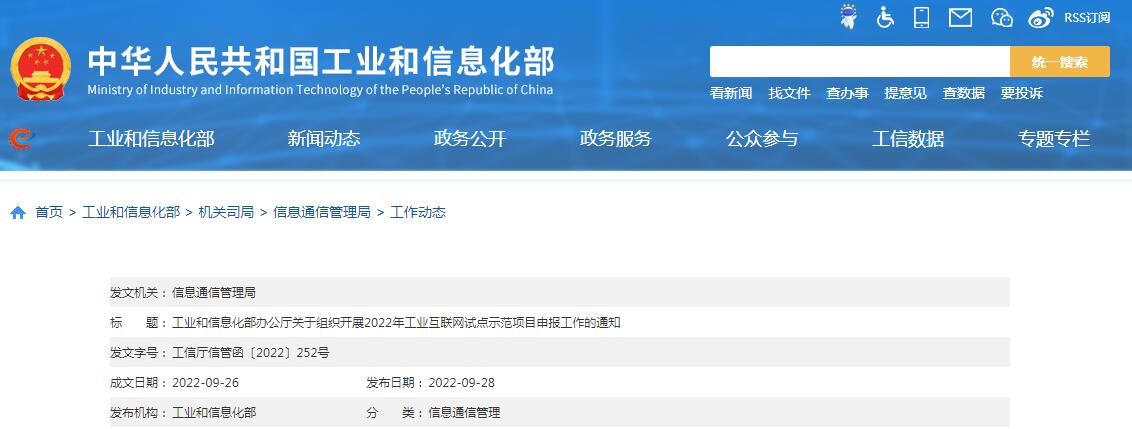Open the 专题专栏 navigation menu
The image size is (1132, 429).
coord(1054,139)
